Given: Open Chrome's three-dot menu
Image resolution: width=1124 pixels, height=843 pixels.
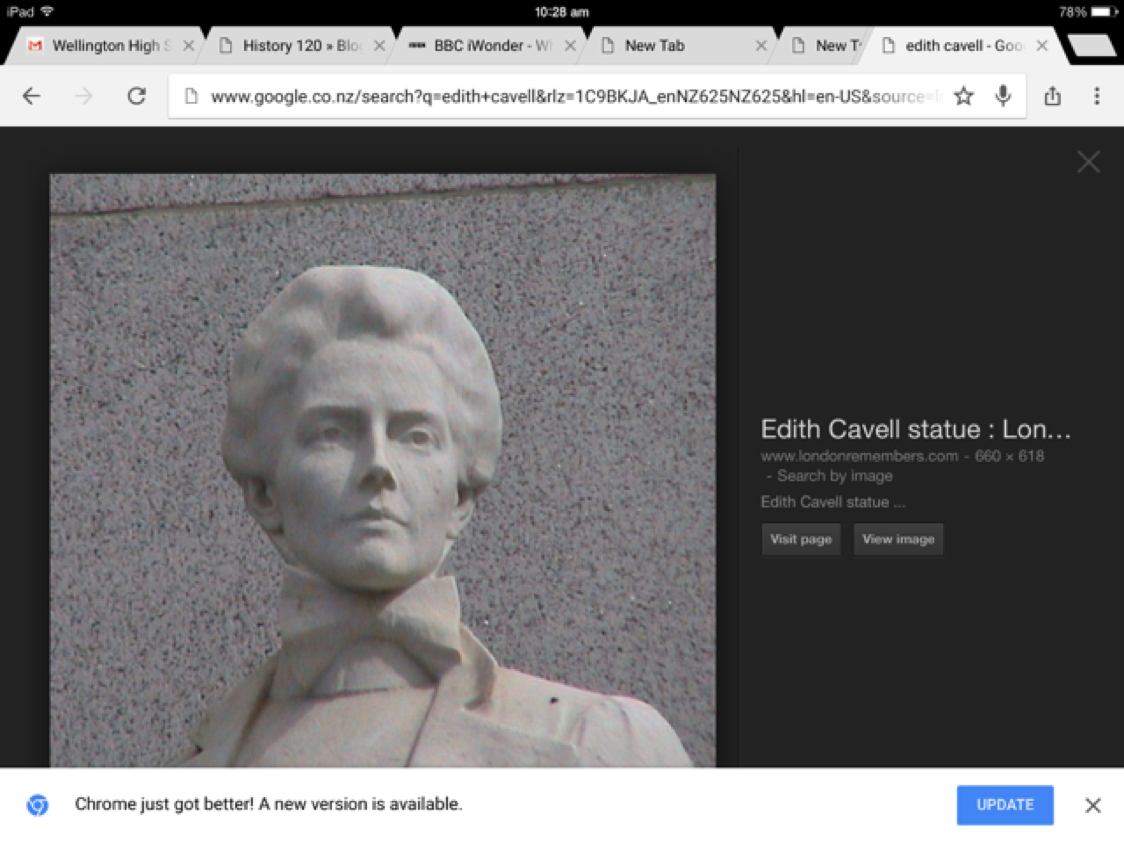Looking at the screenshot, I should (1096, 96).
